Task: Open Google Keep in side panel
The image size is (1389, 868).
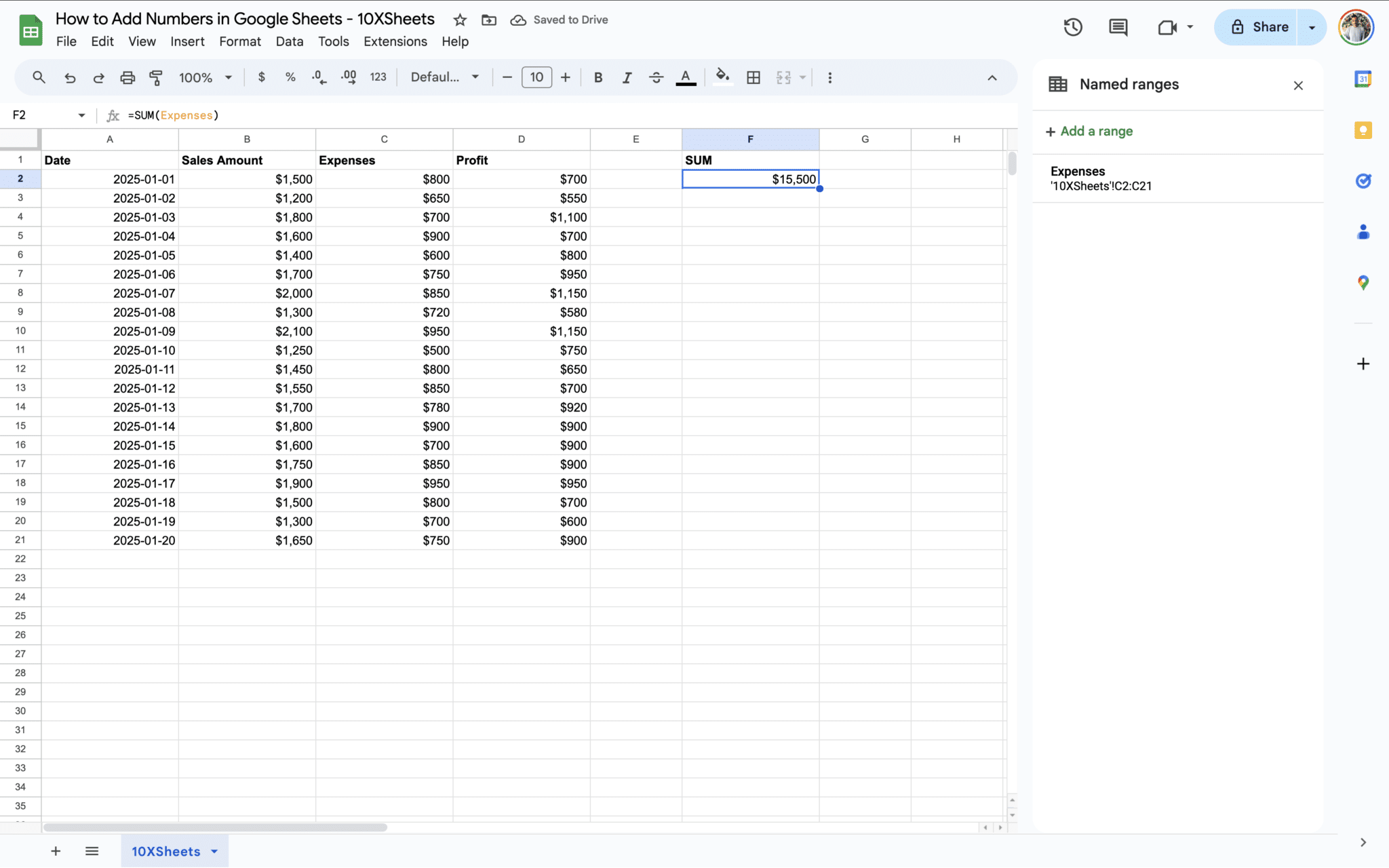Action: pos(1363,130)
